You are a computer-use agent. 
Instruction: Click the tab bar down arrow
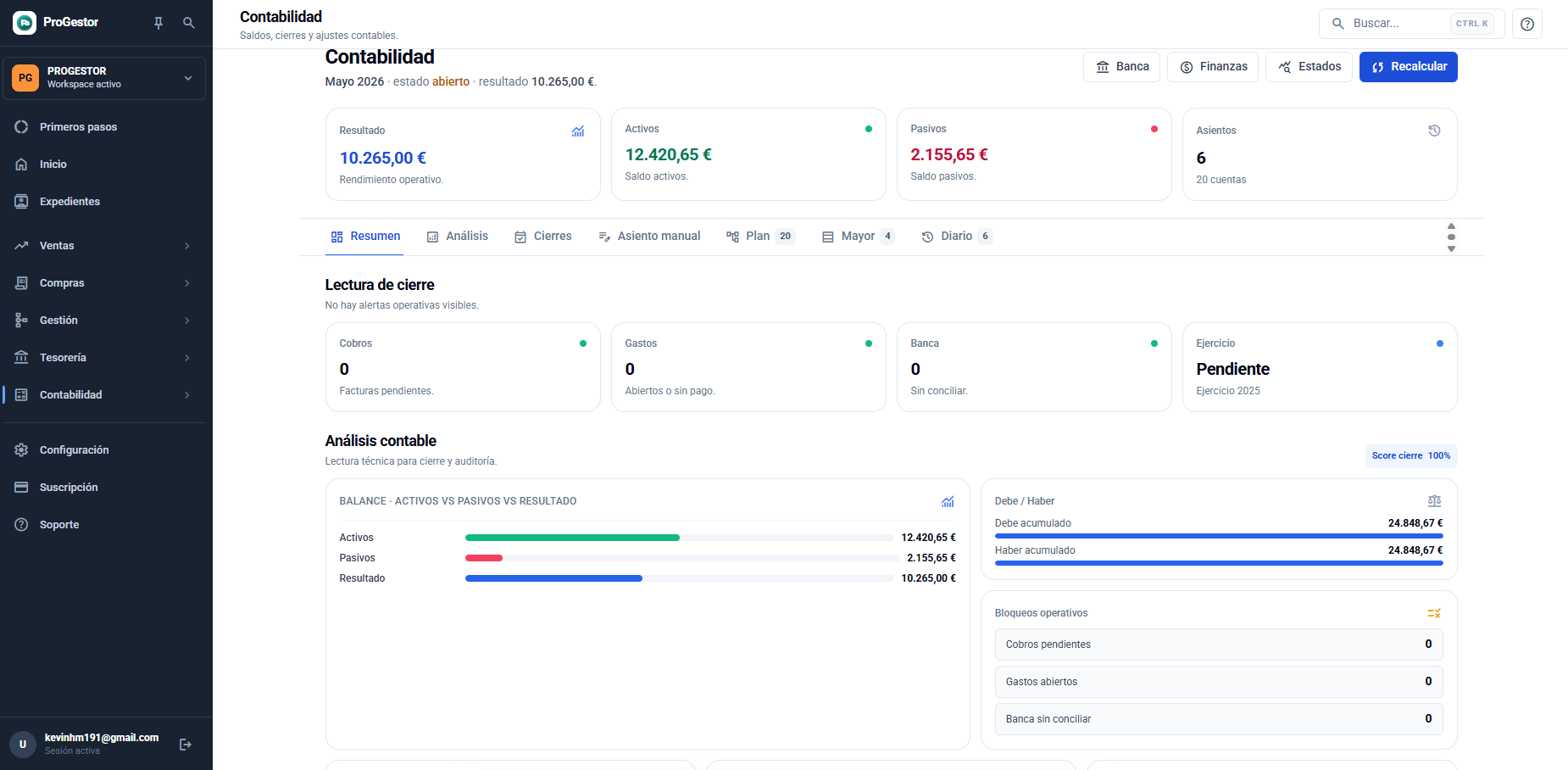click(1451, 248)
